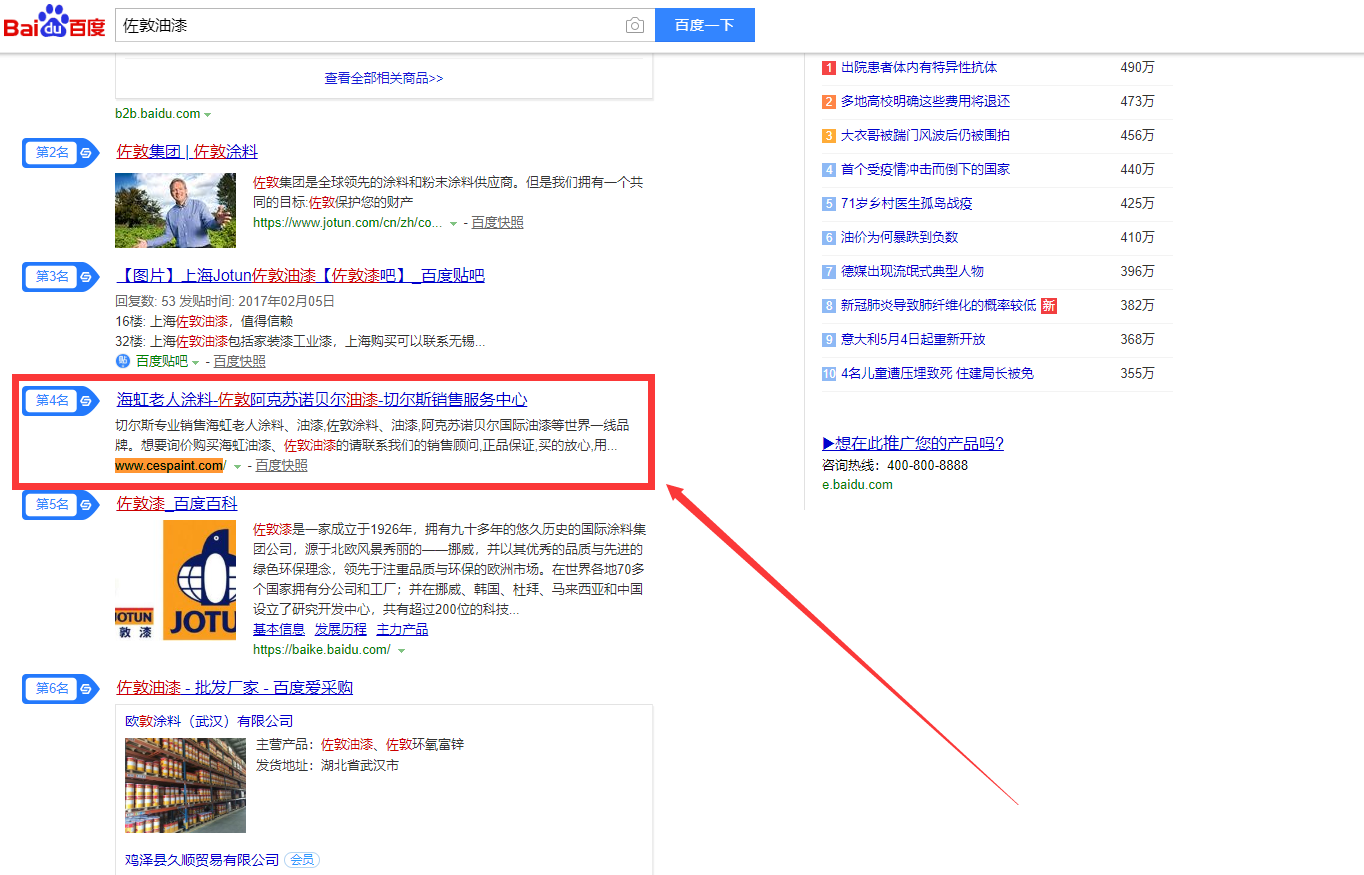Open 佐敦油漆 - 批发厂家 - 百度爱采购 result

click(x=235, y=688)
